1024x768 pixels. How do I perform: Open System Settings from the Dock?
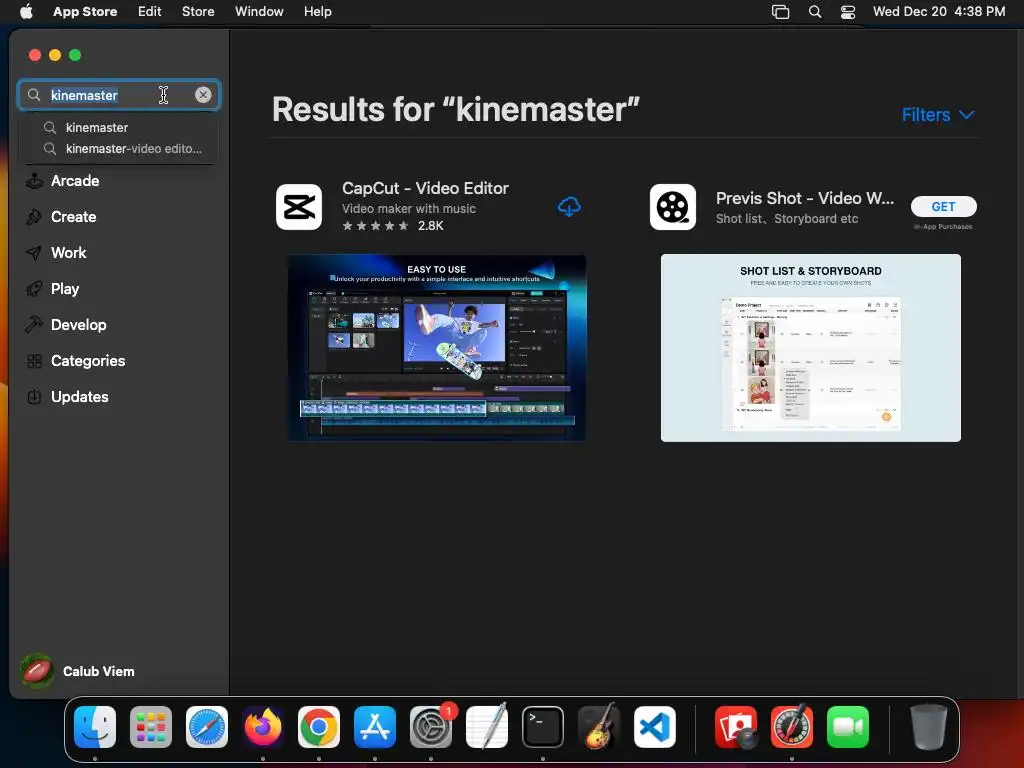tap(431, 727)
